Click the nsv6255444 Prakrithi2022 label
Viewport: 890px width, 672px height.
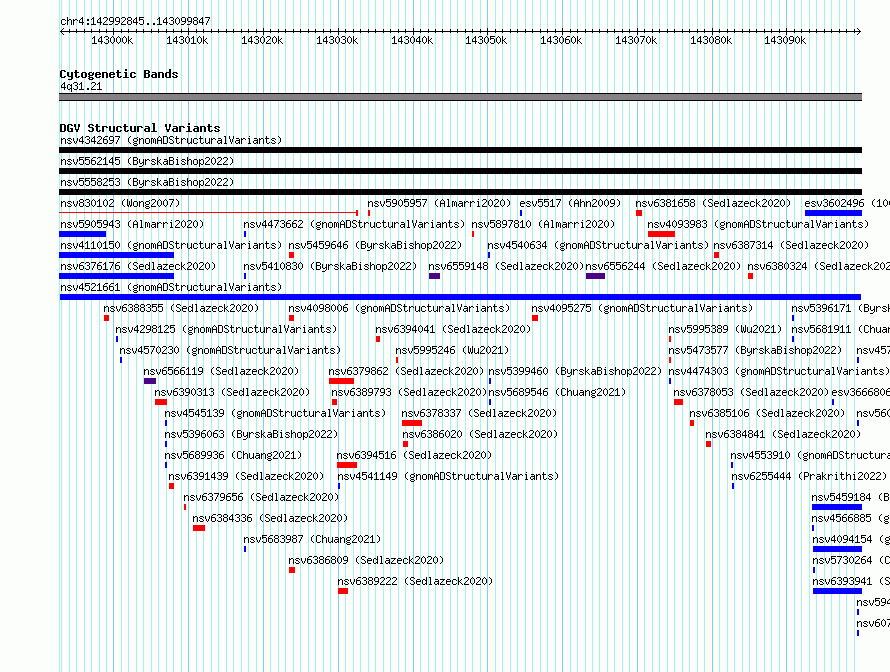(x=809, y=476)
